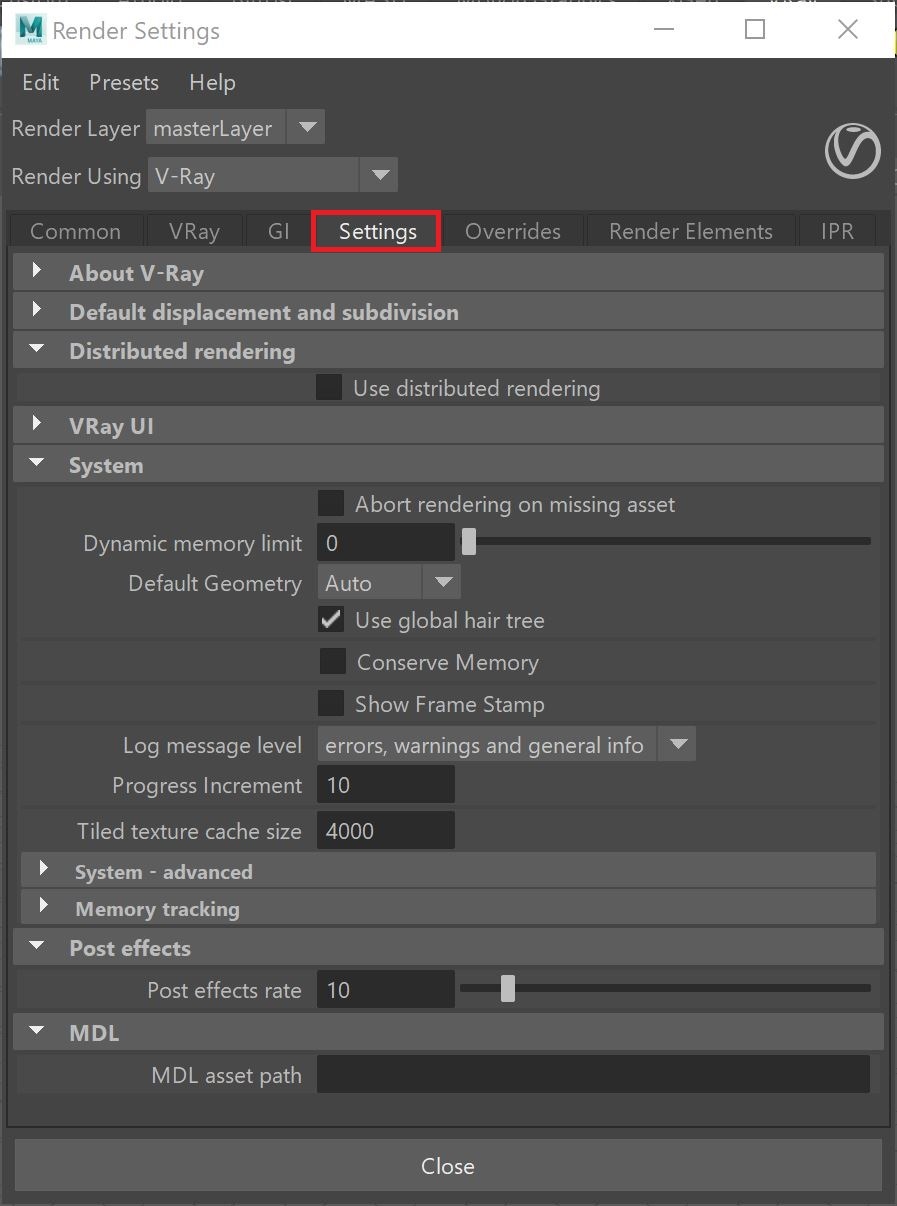
Task: Open the Render Layer masterLayer dropdown
Action: [236, 128]
